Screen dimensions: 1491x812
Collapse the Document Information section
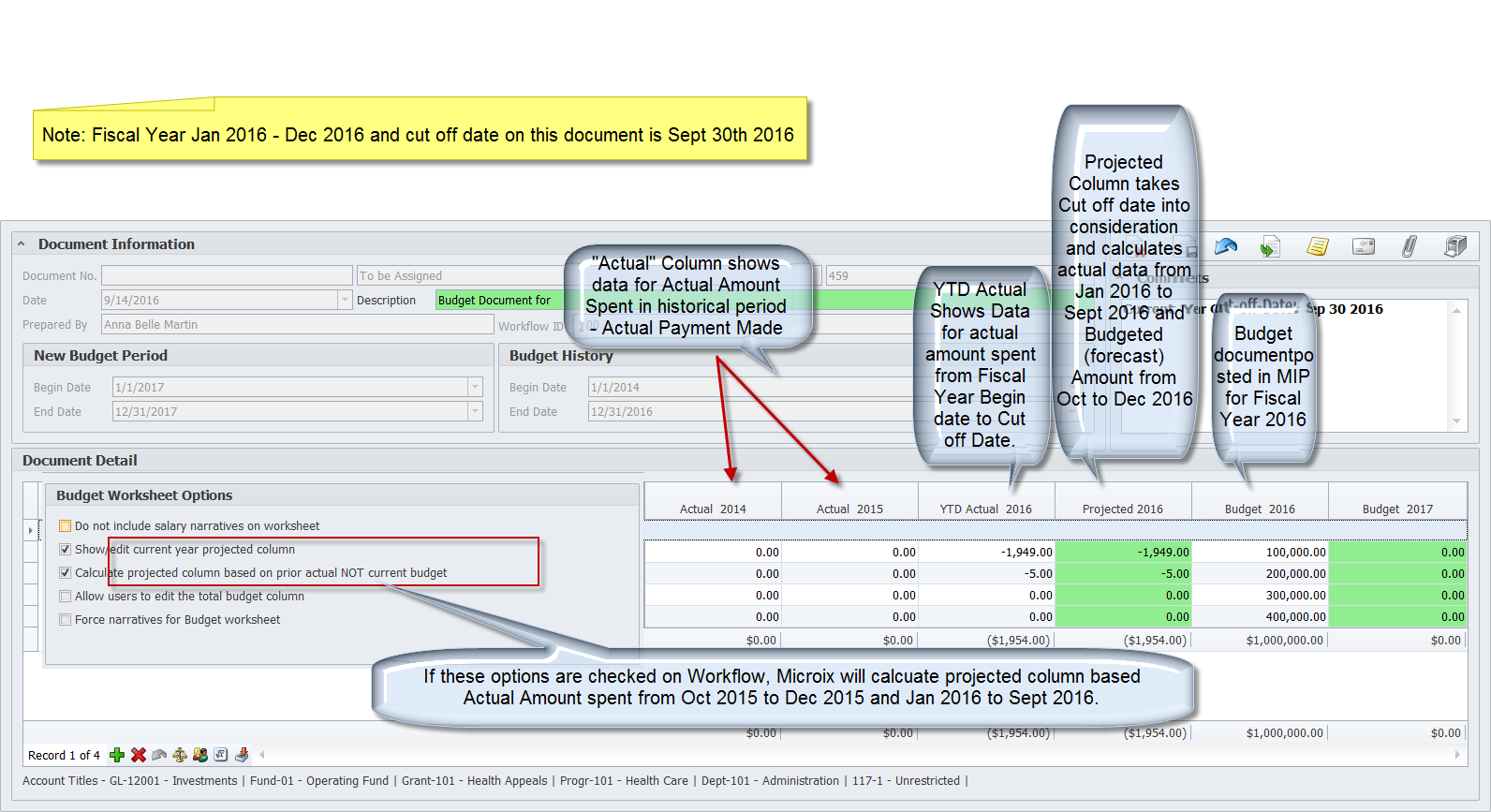pos(22,244)
